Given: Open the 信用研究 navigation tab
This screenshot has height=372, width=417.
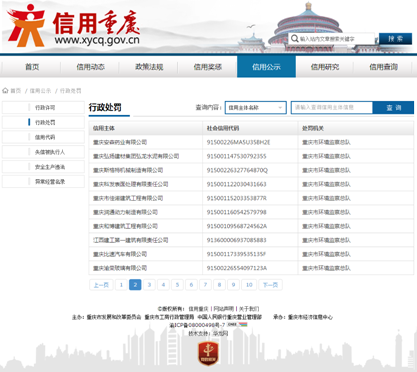Looking at the screenshot, I should (x=325, y=67).
